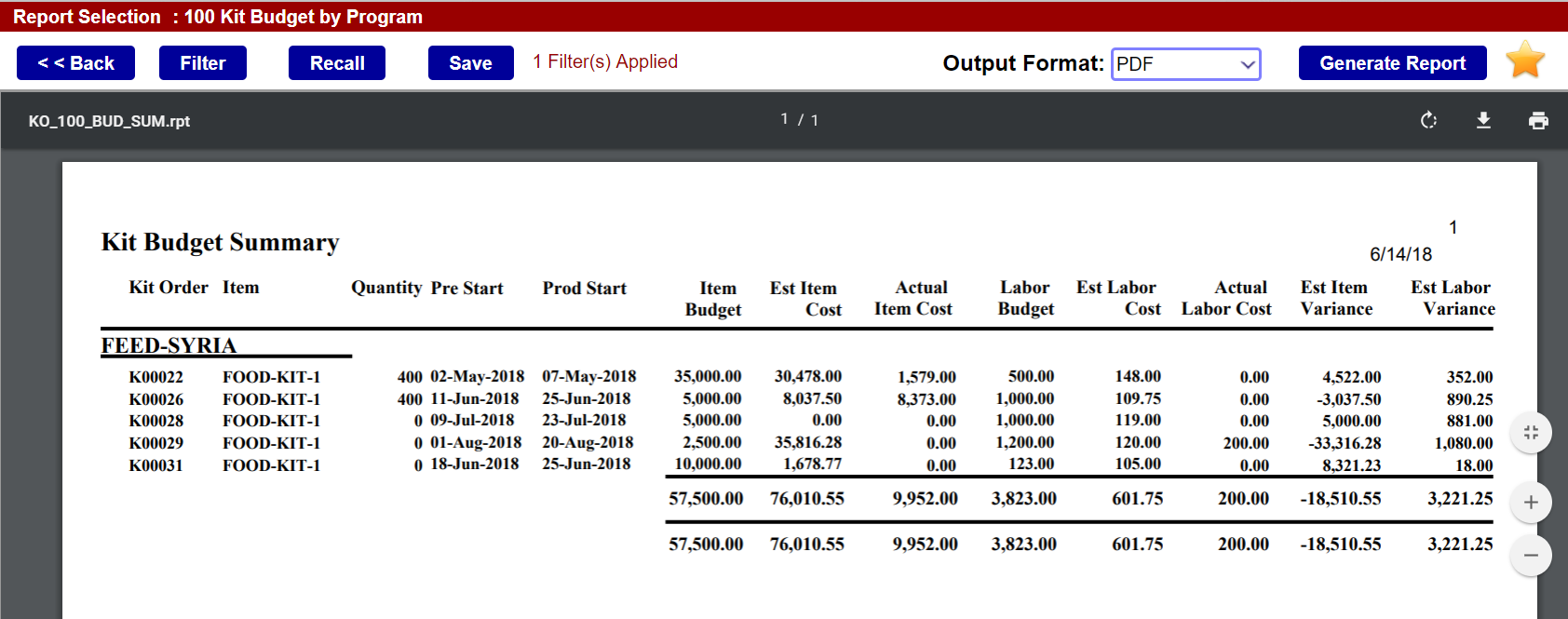Image resolution: width=1568 pixels, height=619 pixels.
Task: Click the Actual Labor Cost column header
Action: pyautogui.click(x=1226, y=298)
